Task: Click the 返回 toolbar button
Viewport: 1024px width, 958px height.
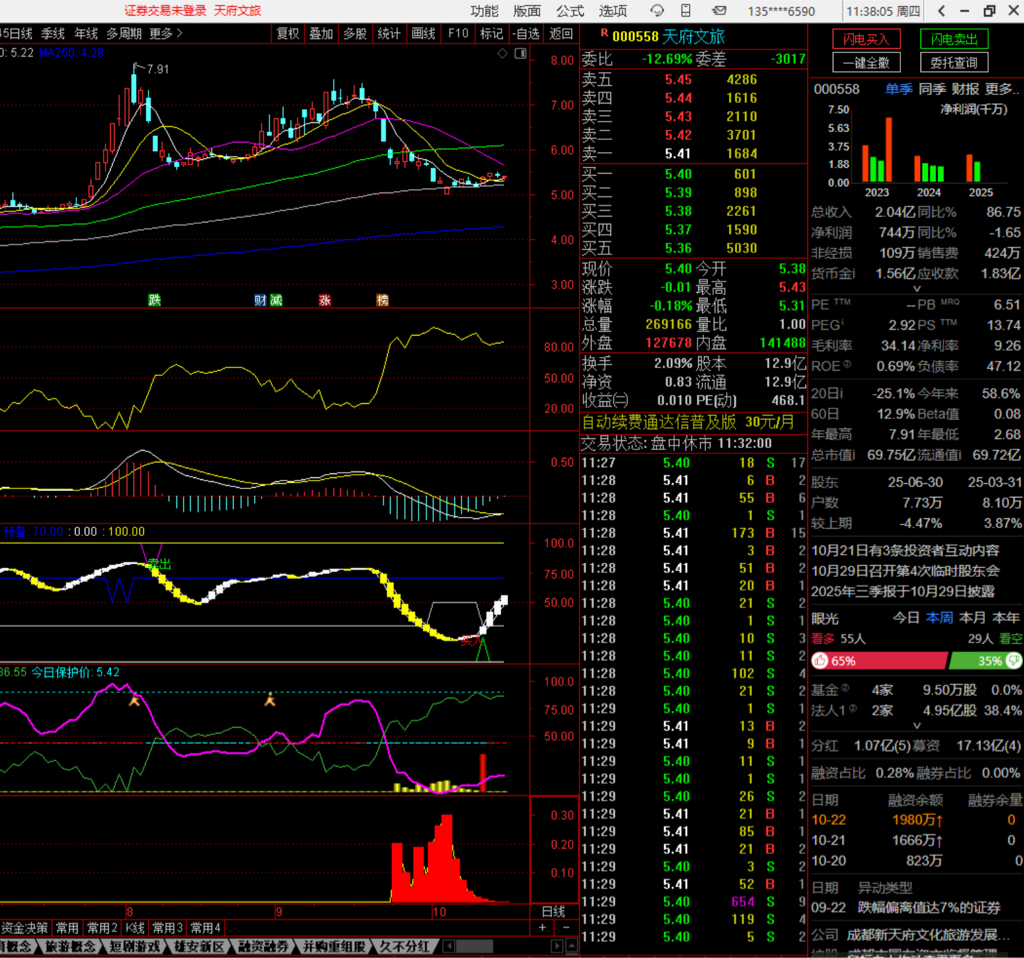Action: (x=560, y=33)
